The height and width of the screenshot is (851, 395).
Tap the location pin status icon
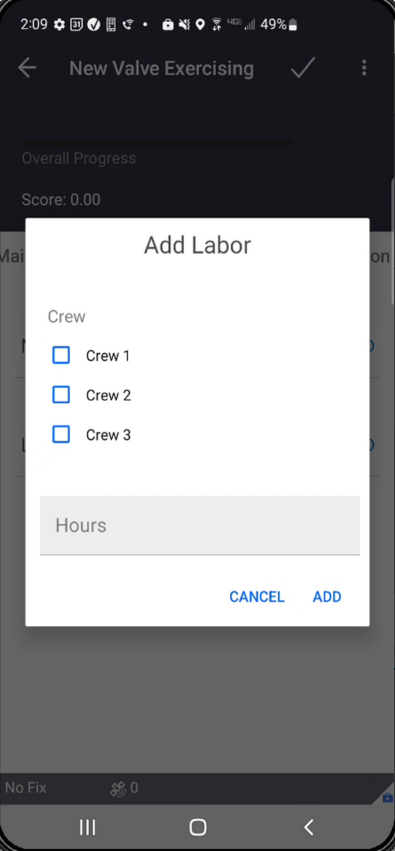pyautogui.click(x=200, y=24)
